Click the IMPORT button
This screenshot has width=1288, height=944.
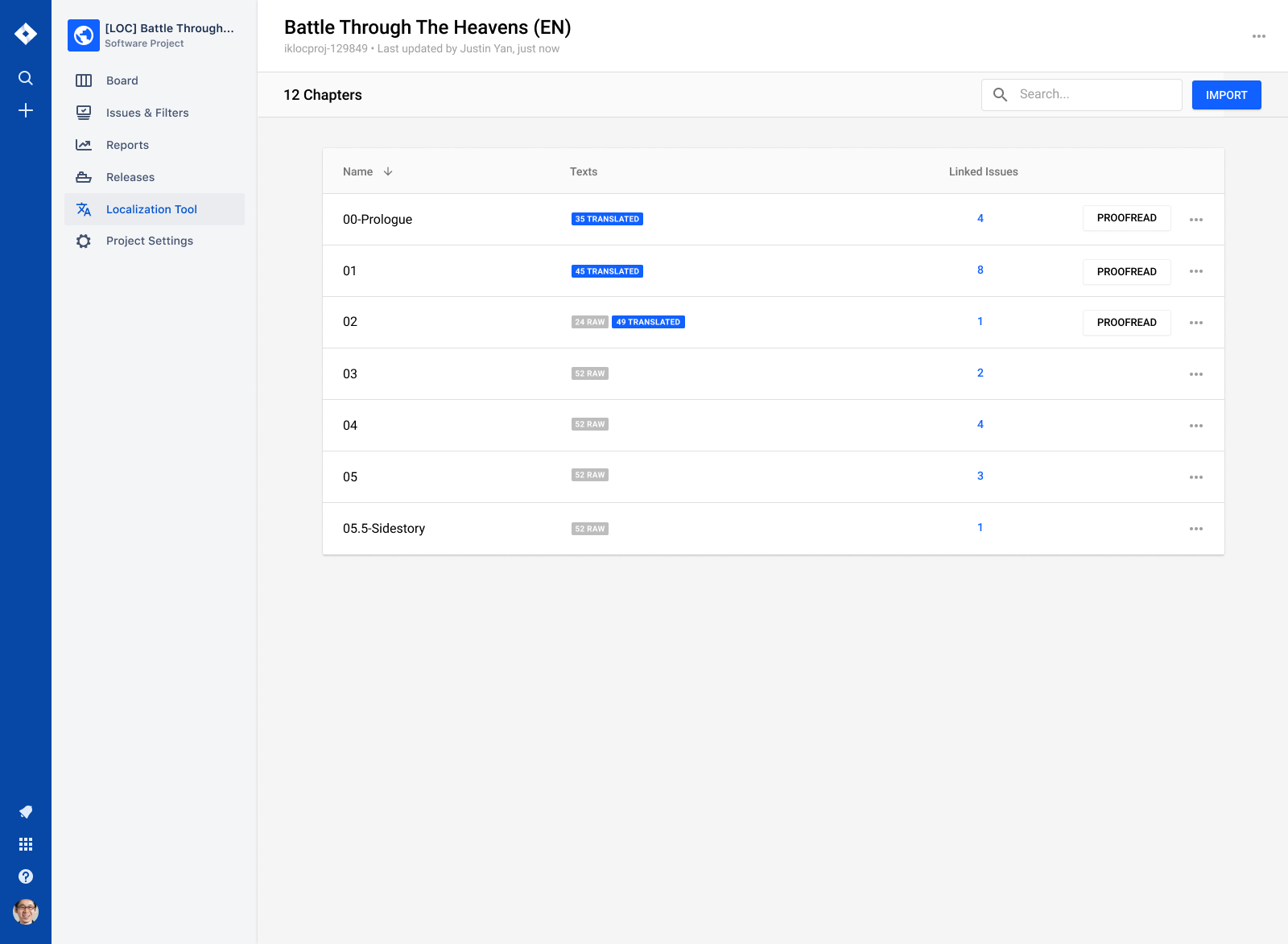[x=1226, y=94]
